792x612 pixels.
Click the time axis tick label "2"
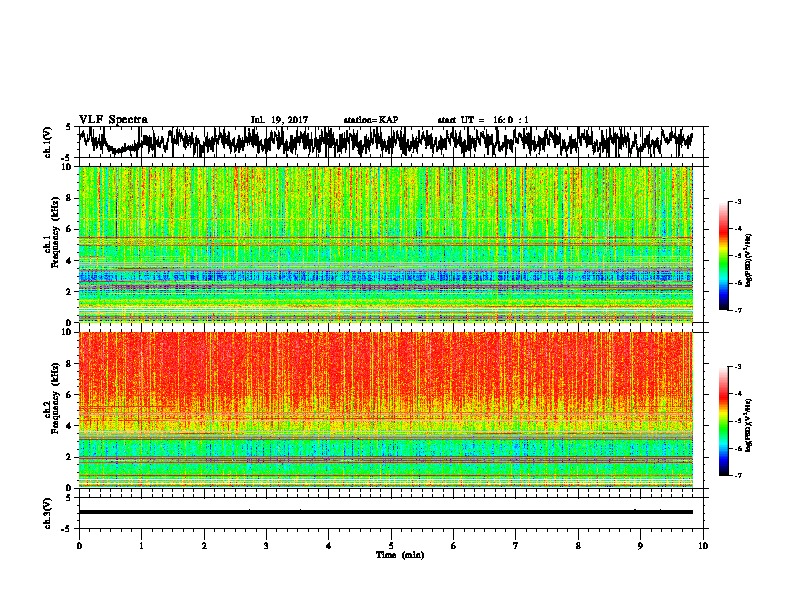point(204,545)
